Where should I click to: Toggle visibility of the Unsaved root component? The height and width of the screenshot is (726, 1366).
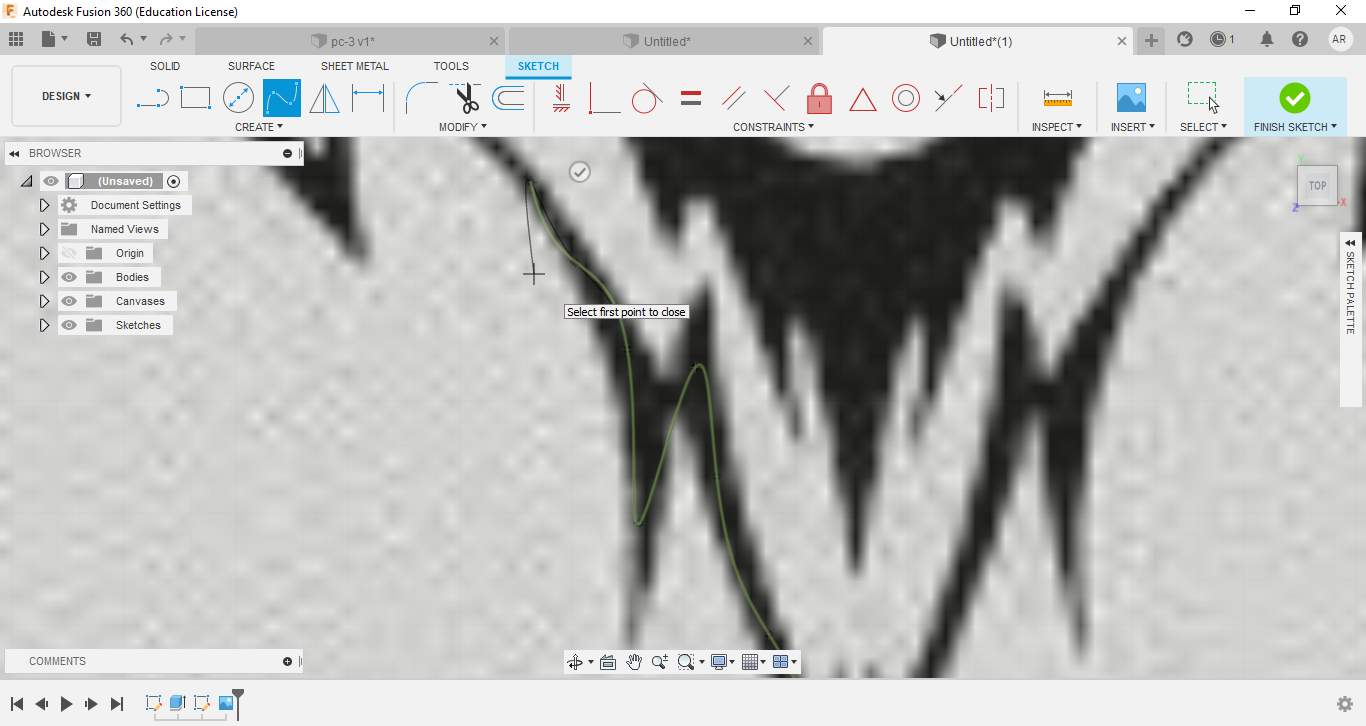coord(51,181)
